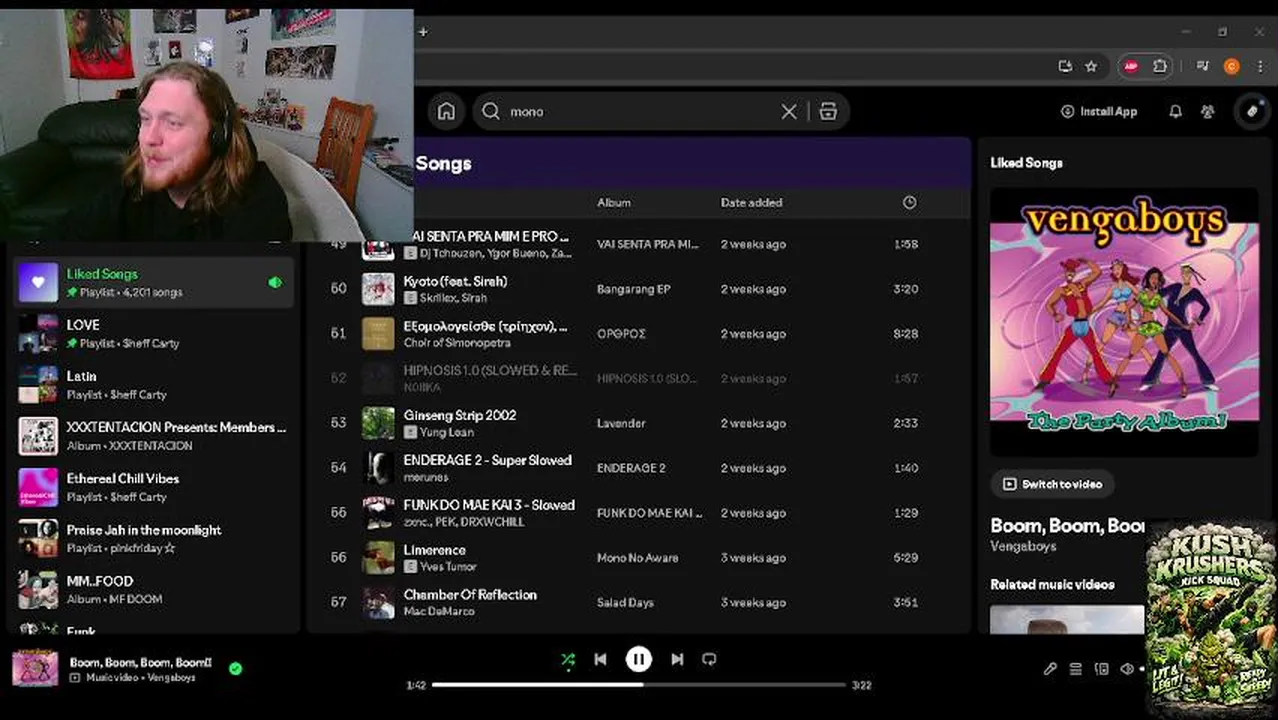The height and width of the screenshot is (720, 1278).
Task: Mute using the volume speaker icon
Action: [1127, 669]
